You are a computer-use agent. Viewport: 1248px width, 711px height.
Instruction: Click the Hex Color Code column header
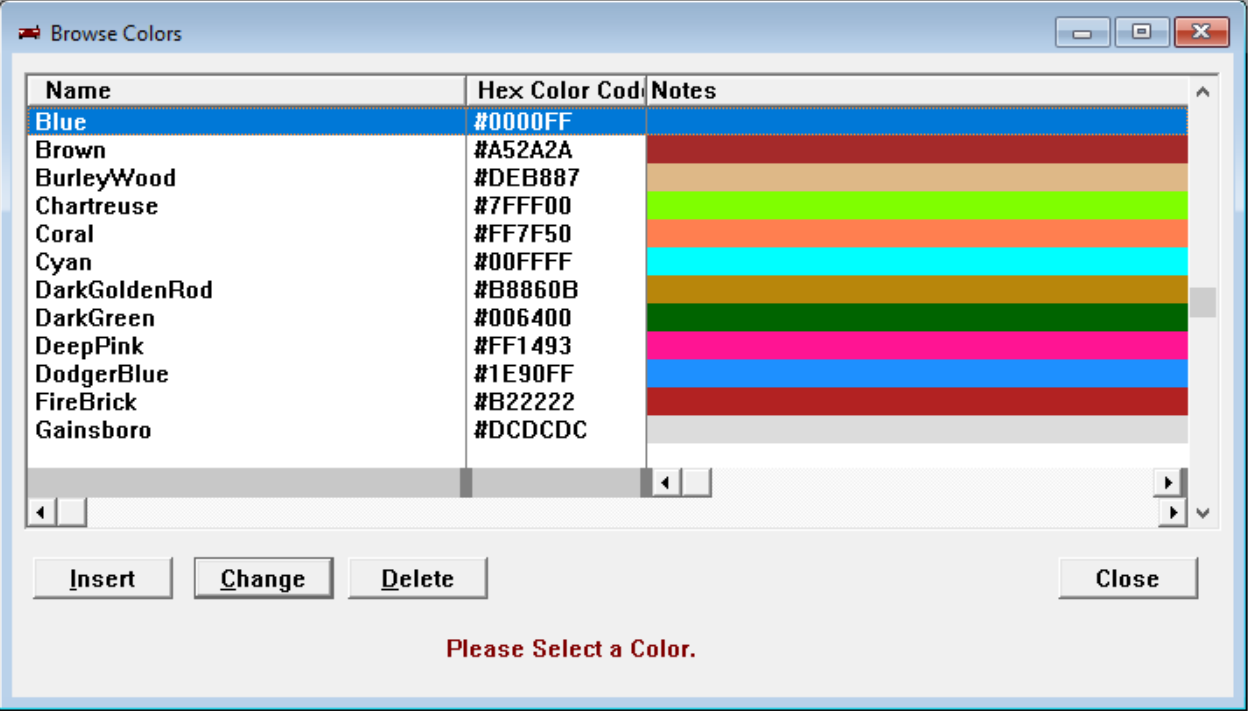point(557,90)
